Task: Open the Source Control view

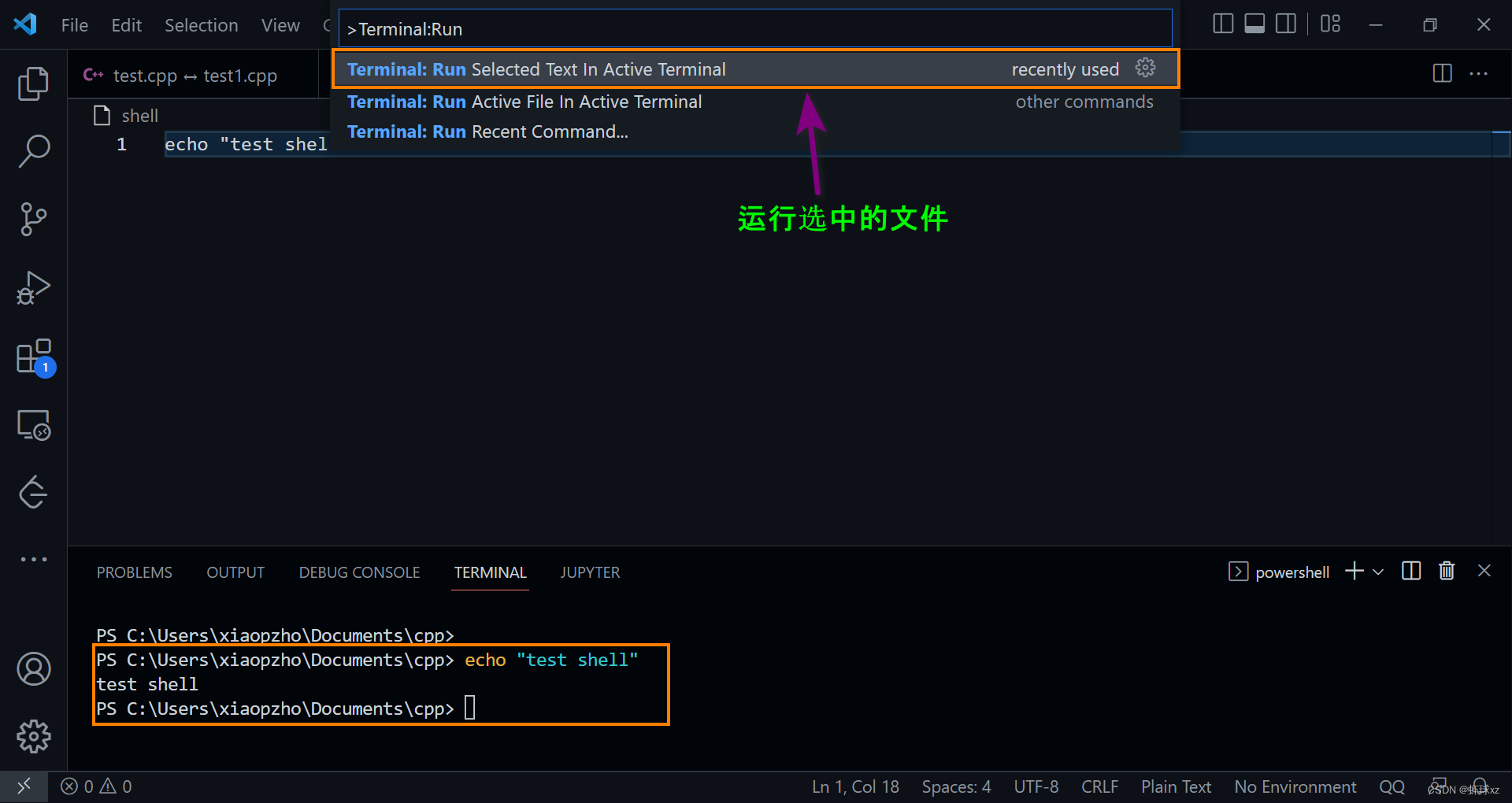Action: pyautogui.click(x=33, y=219)
